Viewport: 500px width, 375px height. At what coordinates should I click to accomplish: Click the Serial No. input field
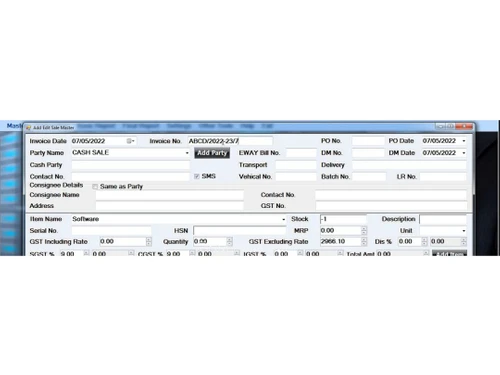(x=111, y=231)
